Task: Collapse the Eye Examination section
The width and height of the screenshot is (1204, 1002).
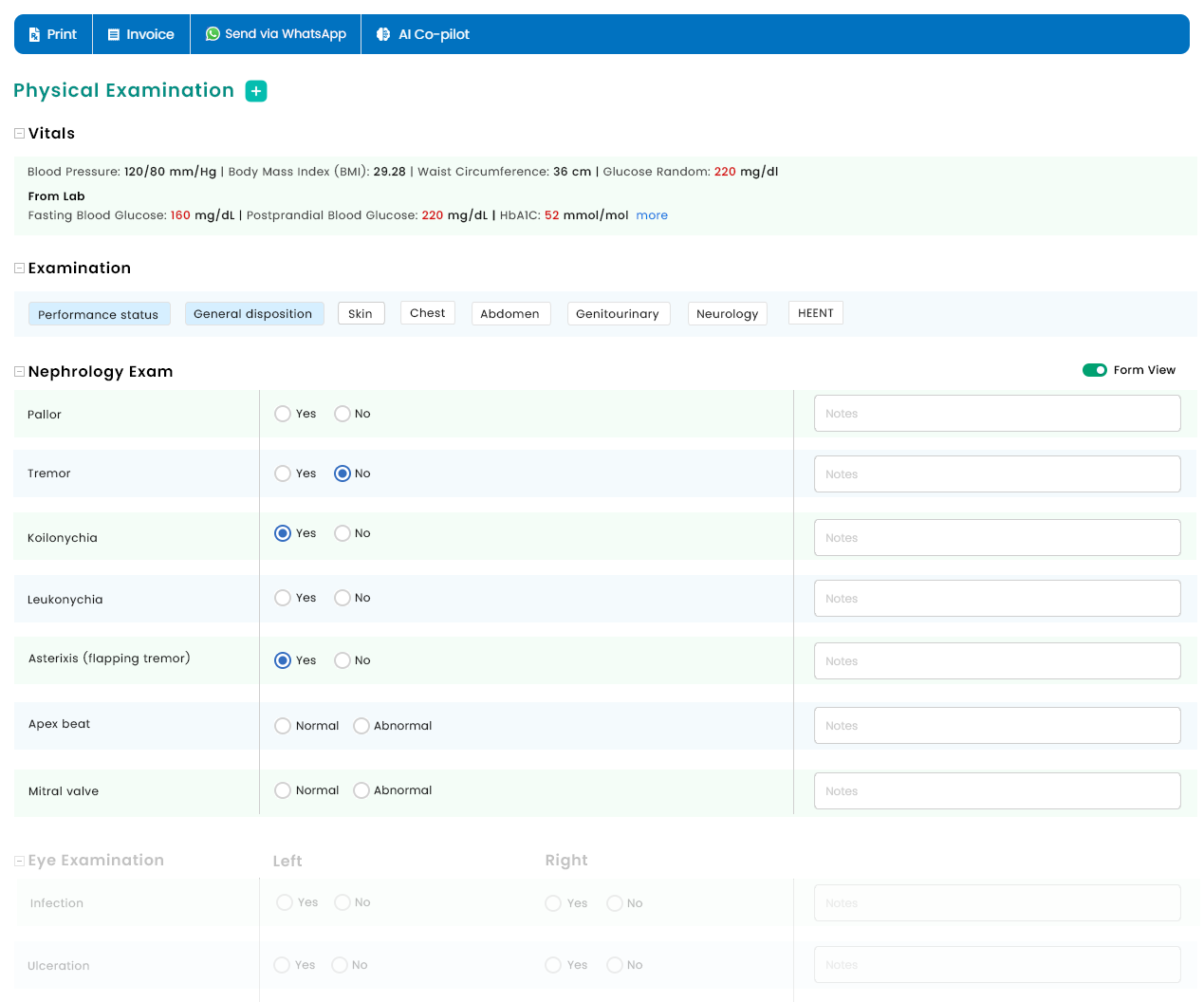Action: click(19, 861)
